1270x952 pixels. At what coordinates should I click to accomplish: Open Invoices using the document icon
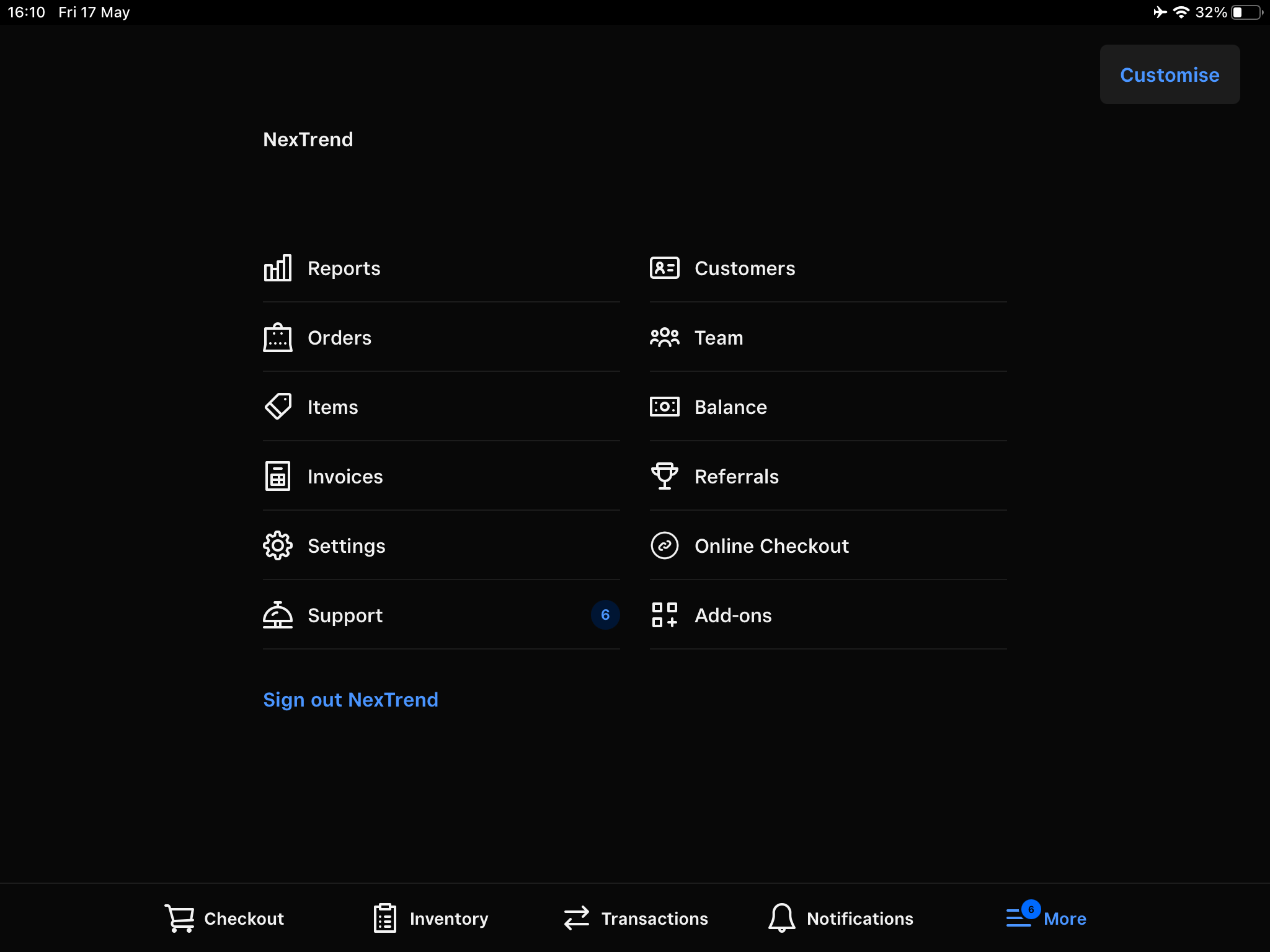[x=278, y=476]
